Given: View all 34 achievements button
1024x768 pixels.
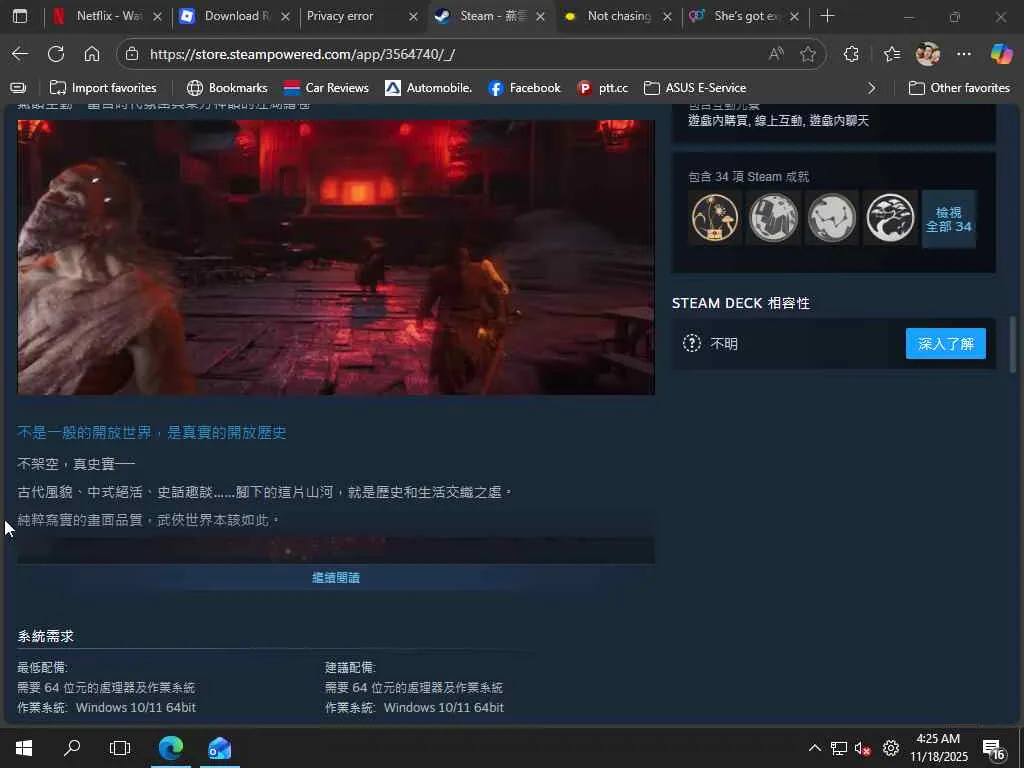Looking at the screenshot, I should pos(948,219).
